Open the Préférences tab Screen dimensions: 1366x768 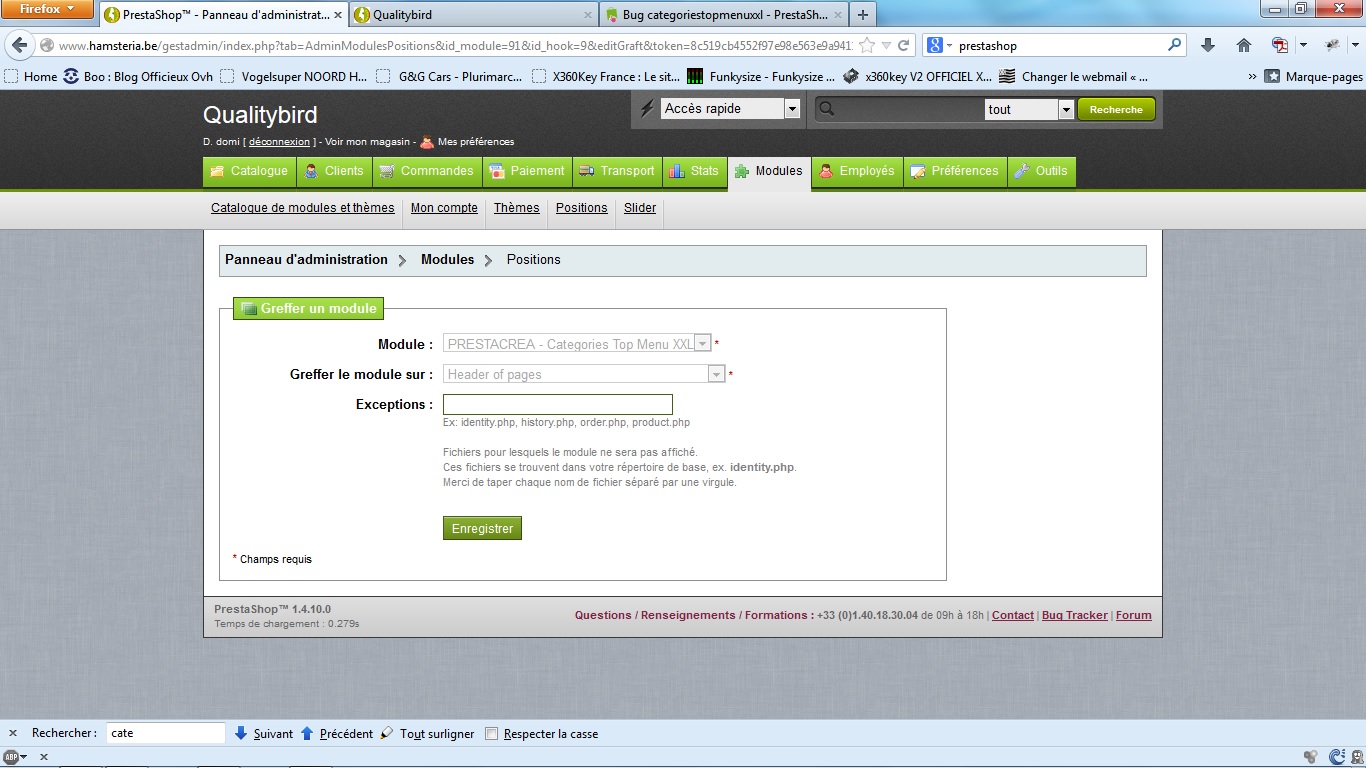pos(954,171)
